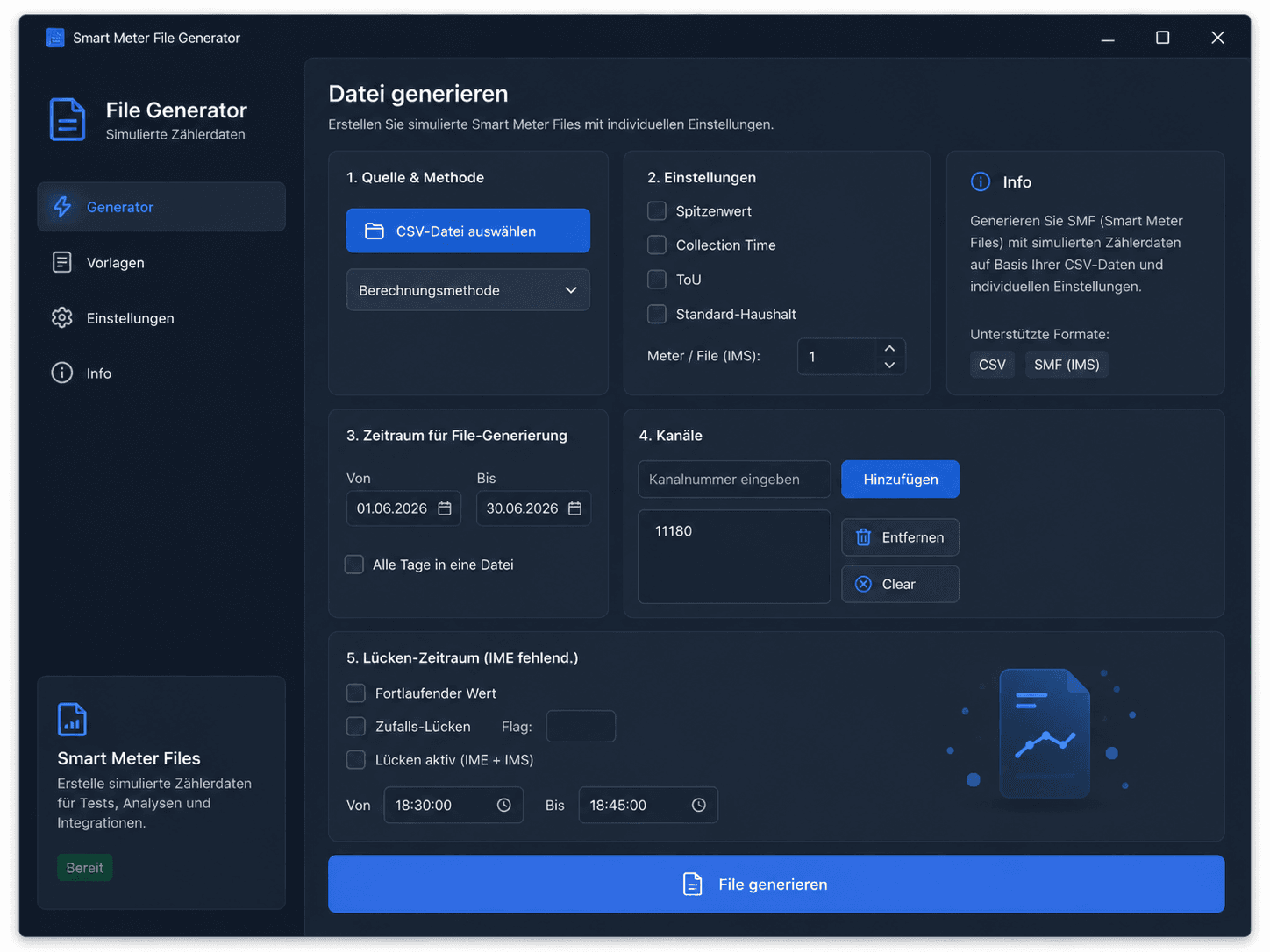Open the calendar icon for Bis date
The height and width of the screenshot is (952, 1270).
[x=574, y=508]
